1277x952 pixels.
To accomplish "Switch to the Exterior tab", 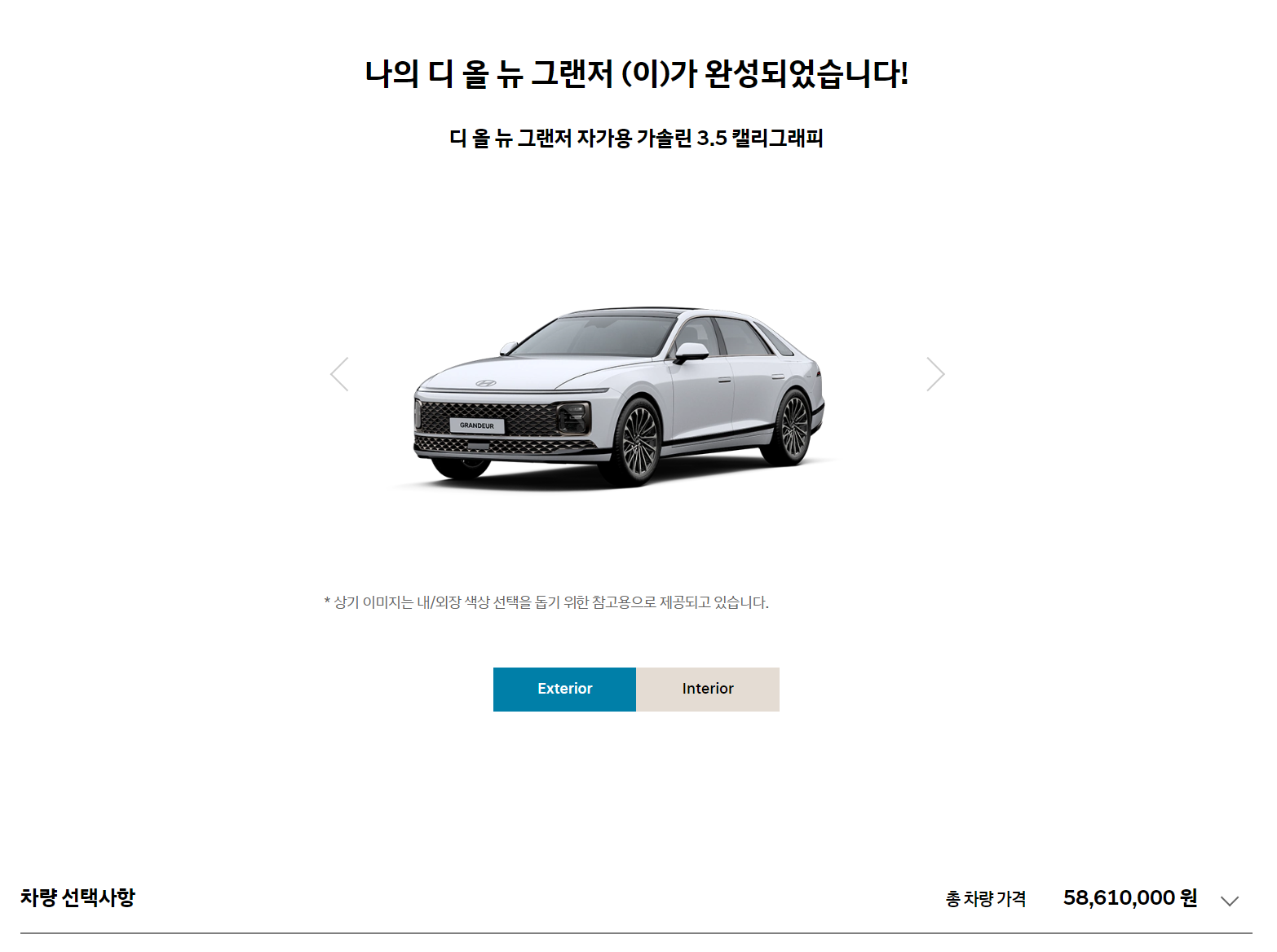I will (x=564, y=690).
